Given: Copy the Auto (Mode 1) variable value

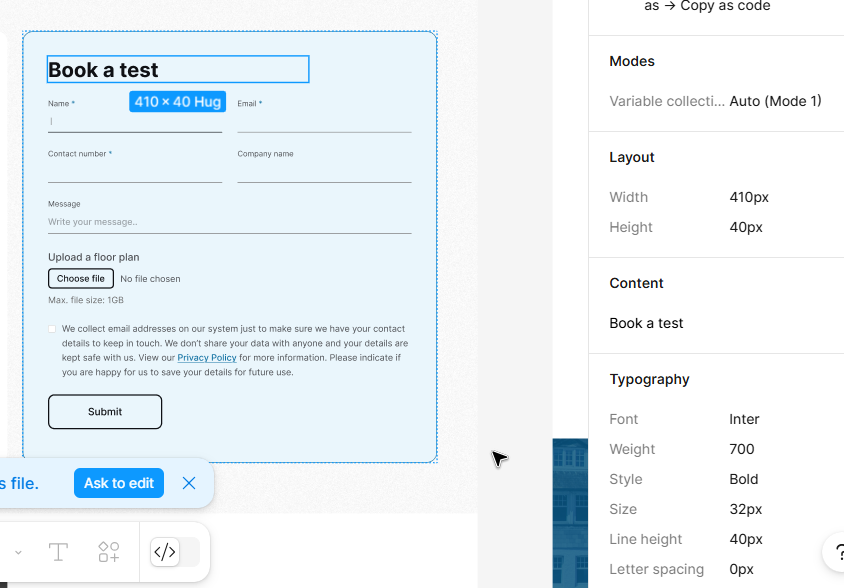Looking at the screenshot, I should point(775,101).
